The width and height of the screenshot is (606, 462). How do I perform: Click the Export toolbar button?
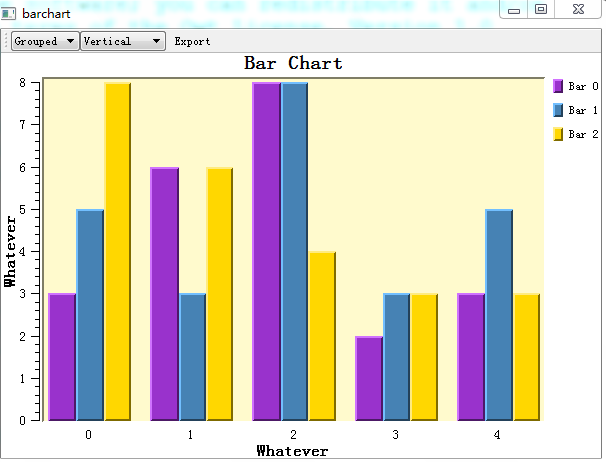192,41
